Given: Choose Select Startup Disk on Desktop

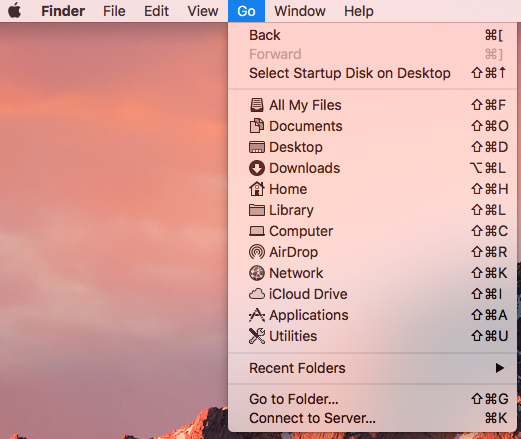Looking at the screenshot, I should click(373, 73).
